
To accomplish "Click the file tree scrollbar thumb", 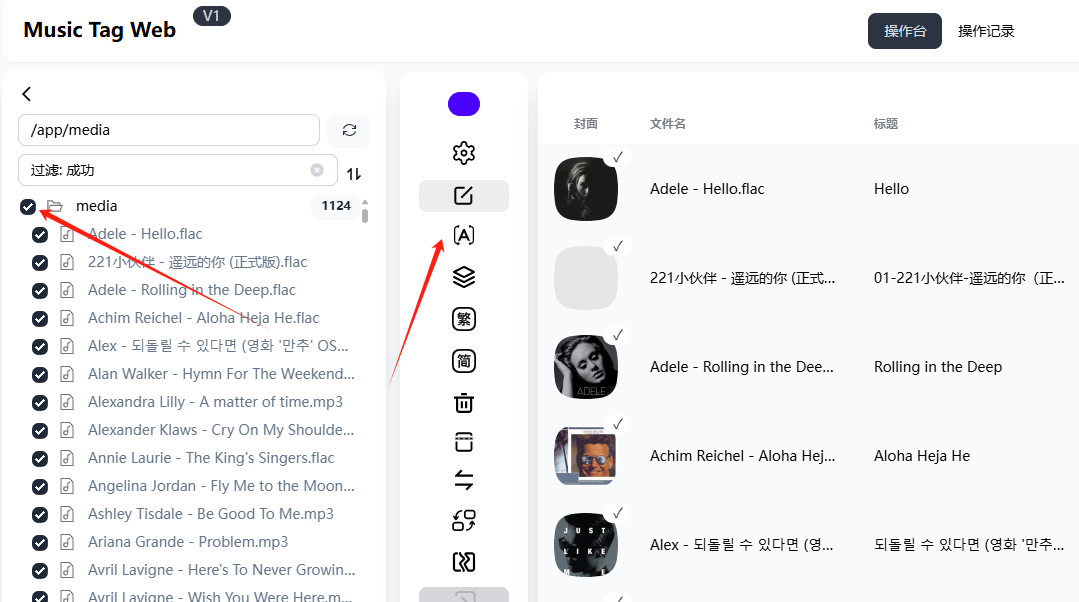I will pyautogui.click(x=365, y=215).
